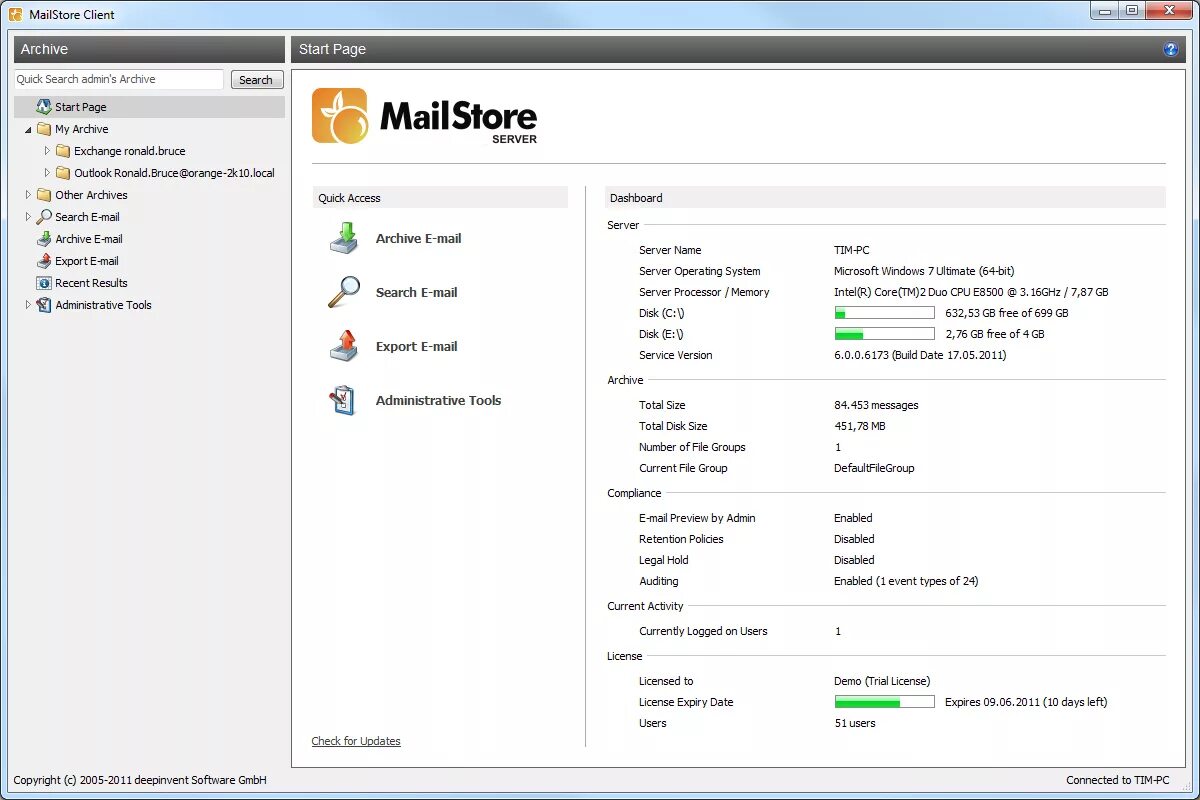Click the Export E-mail icon in the tree

44,261
